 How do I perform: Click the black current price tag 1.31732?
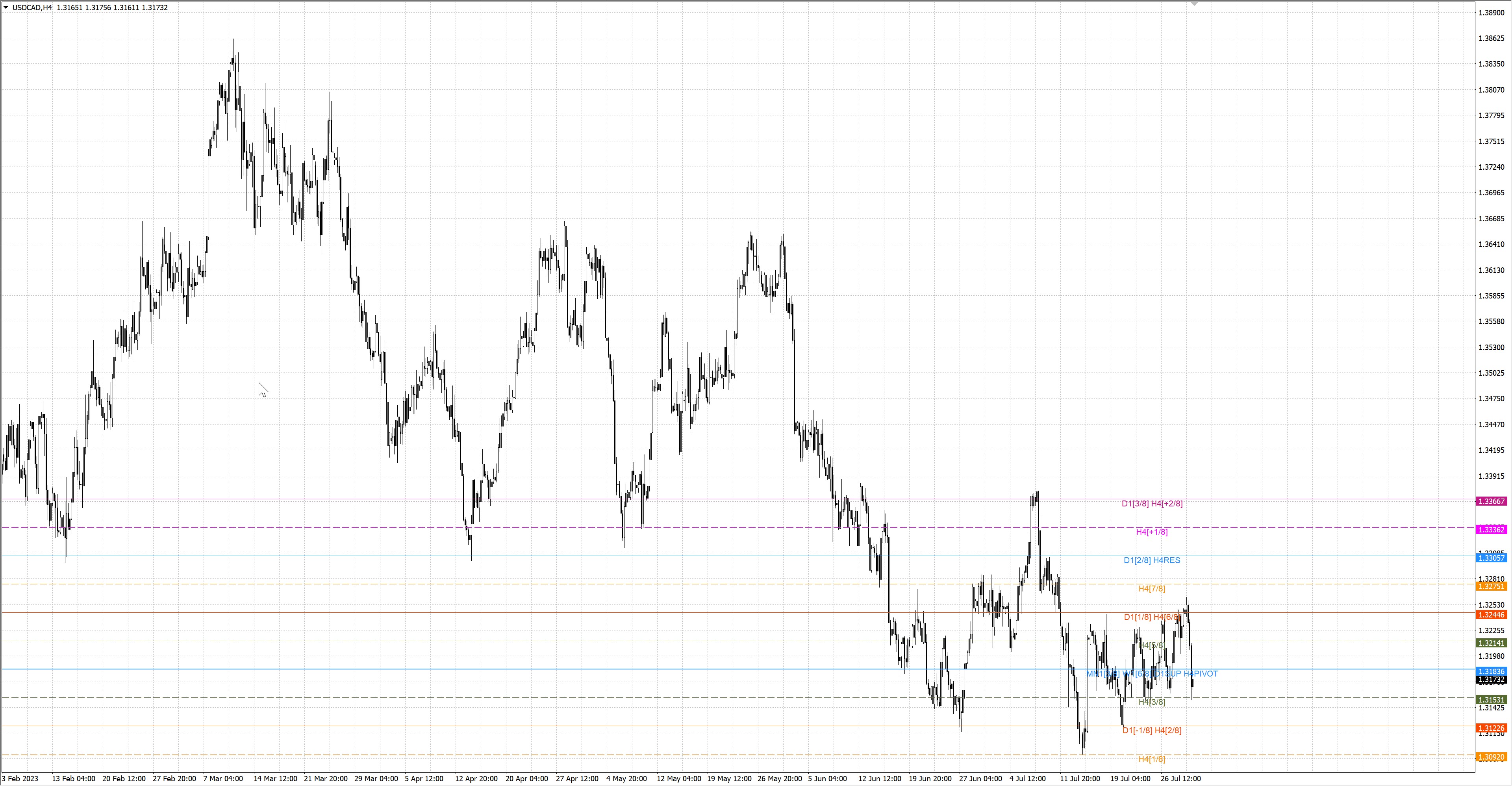pyautogui.click(x=1491, y=680)
